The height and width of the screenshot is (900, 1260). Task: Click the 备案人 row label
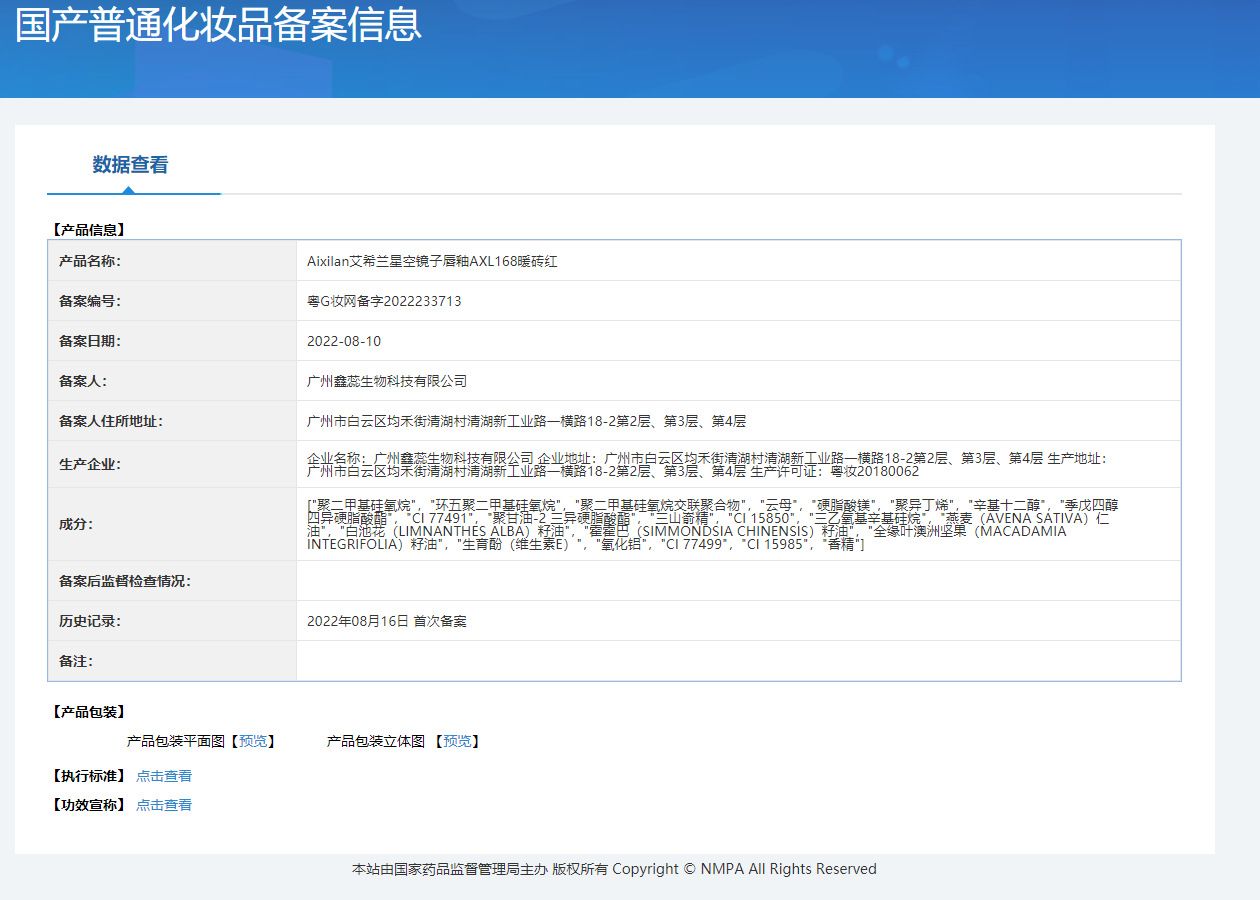[83, 381]
